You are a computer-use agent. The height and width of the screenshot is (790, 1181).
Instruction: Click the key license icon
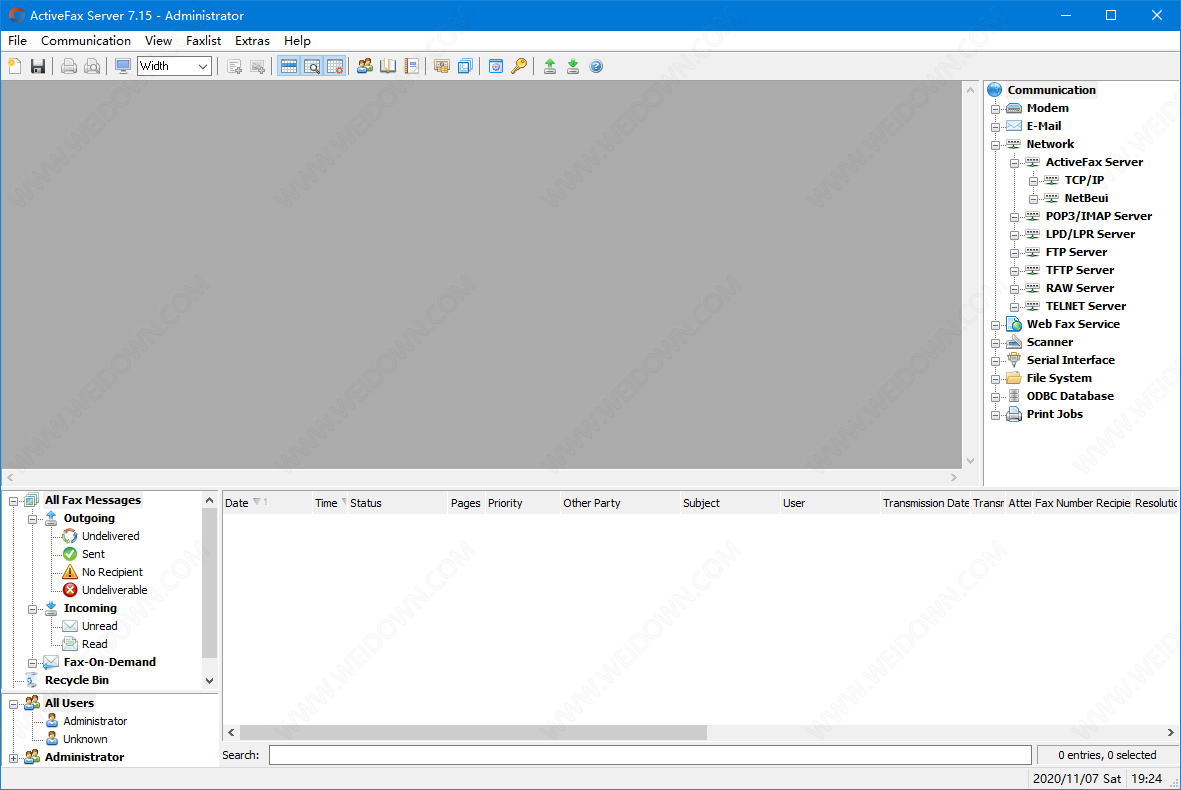coord(519,66)
